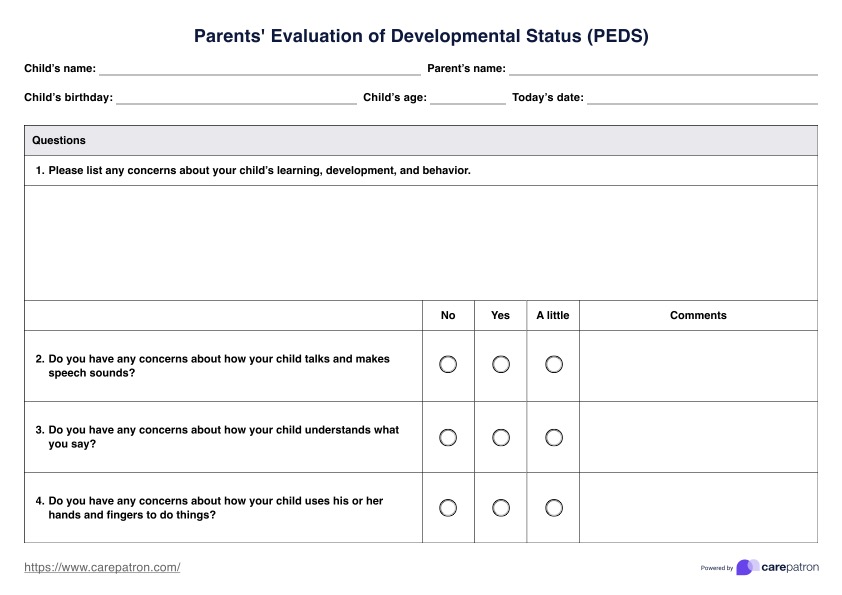The image size is (842, 595).
Task: Select Yes for question 4 hands and fingers
Action: (501, 508)
